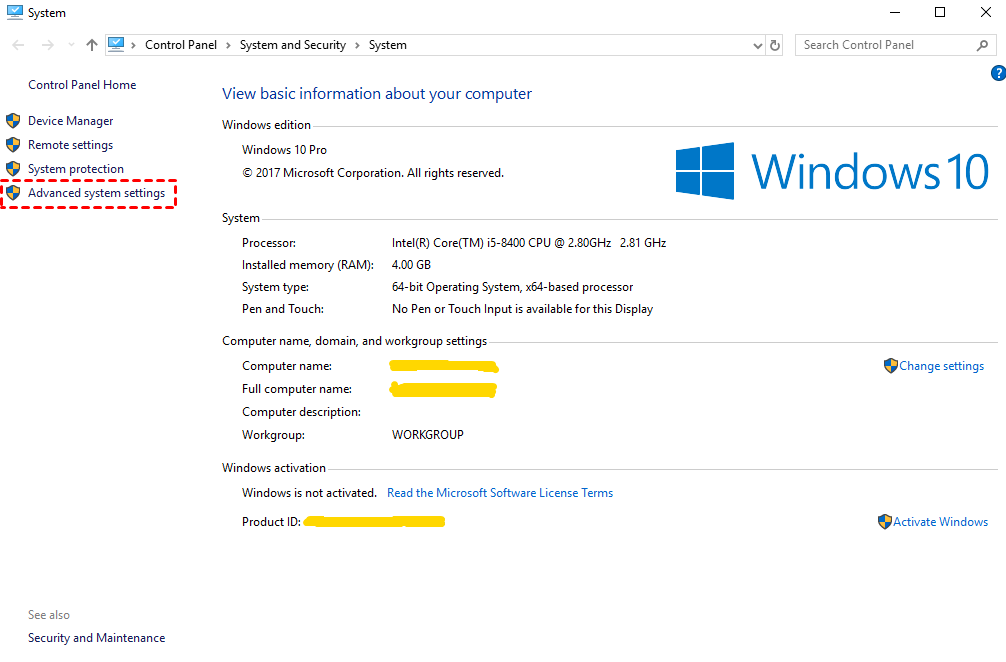This screenshot has width=1006, height=662.
Task: Expand the chevron after System and Security breadcrumb
Action: tap(357, 45)
